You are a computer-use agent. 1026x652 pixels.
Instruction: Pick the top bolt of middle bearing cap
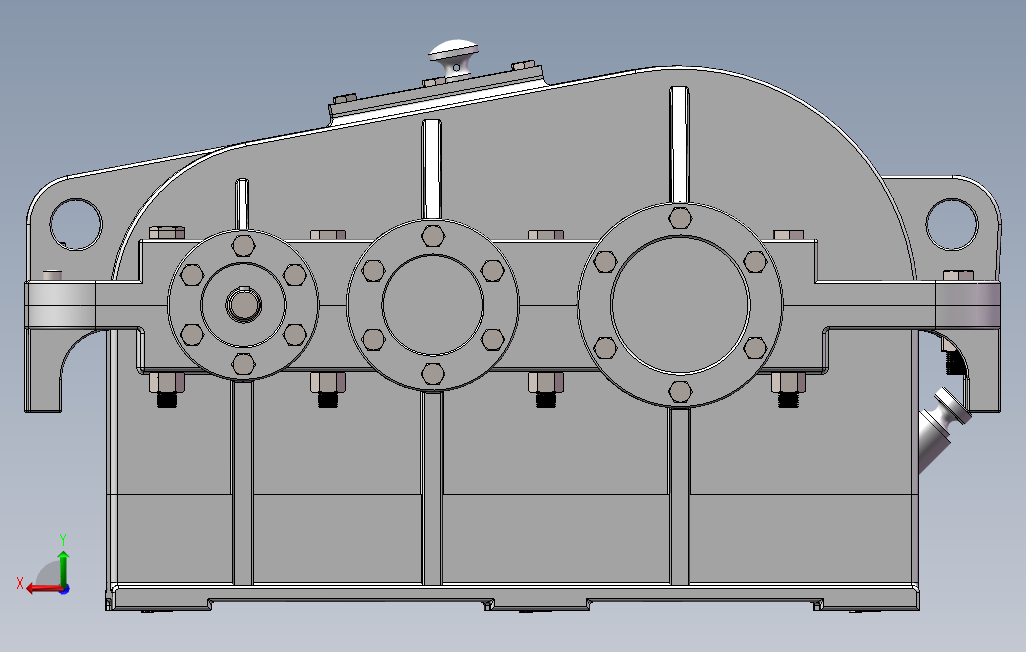433,236
